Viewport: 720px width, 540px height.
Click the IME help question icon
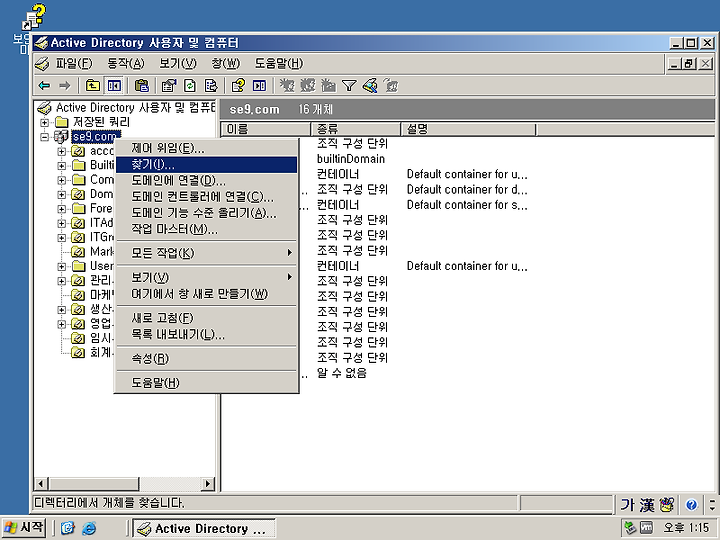point(691,505)
